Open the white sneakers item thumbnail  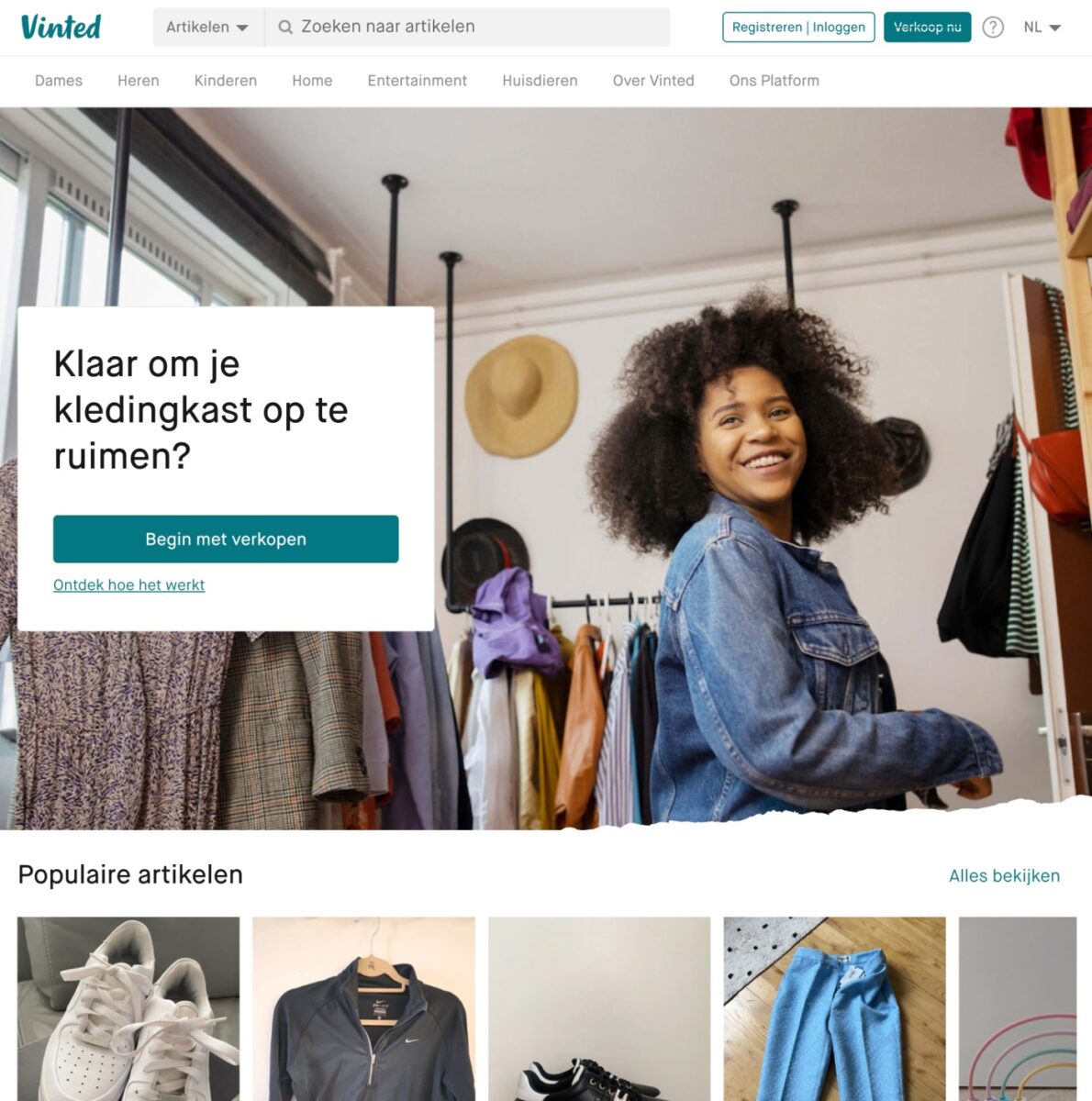(x=128, y=1008)
